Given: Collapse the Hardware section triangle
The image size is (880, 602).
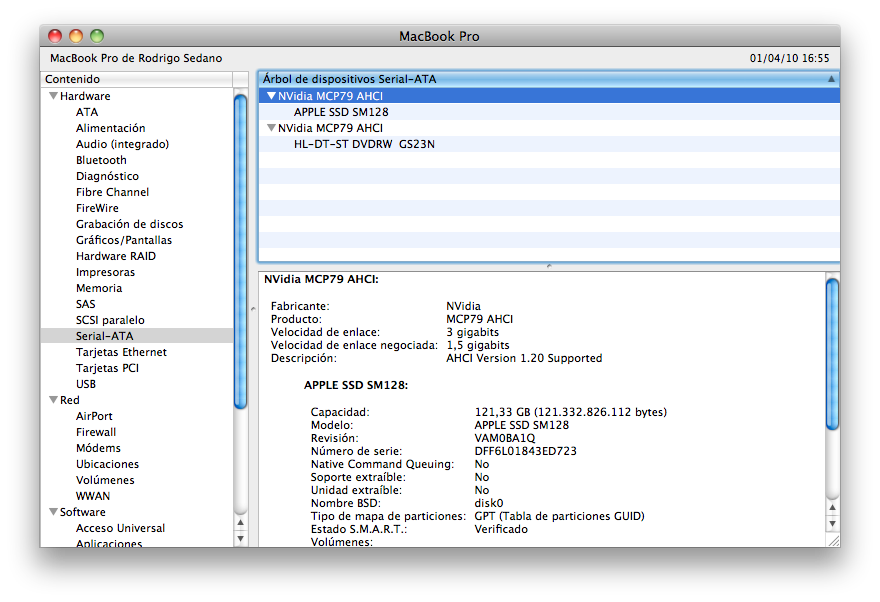Looking at the screenshot, I should click(x=53, y=96).
